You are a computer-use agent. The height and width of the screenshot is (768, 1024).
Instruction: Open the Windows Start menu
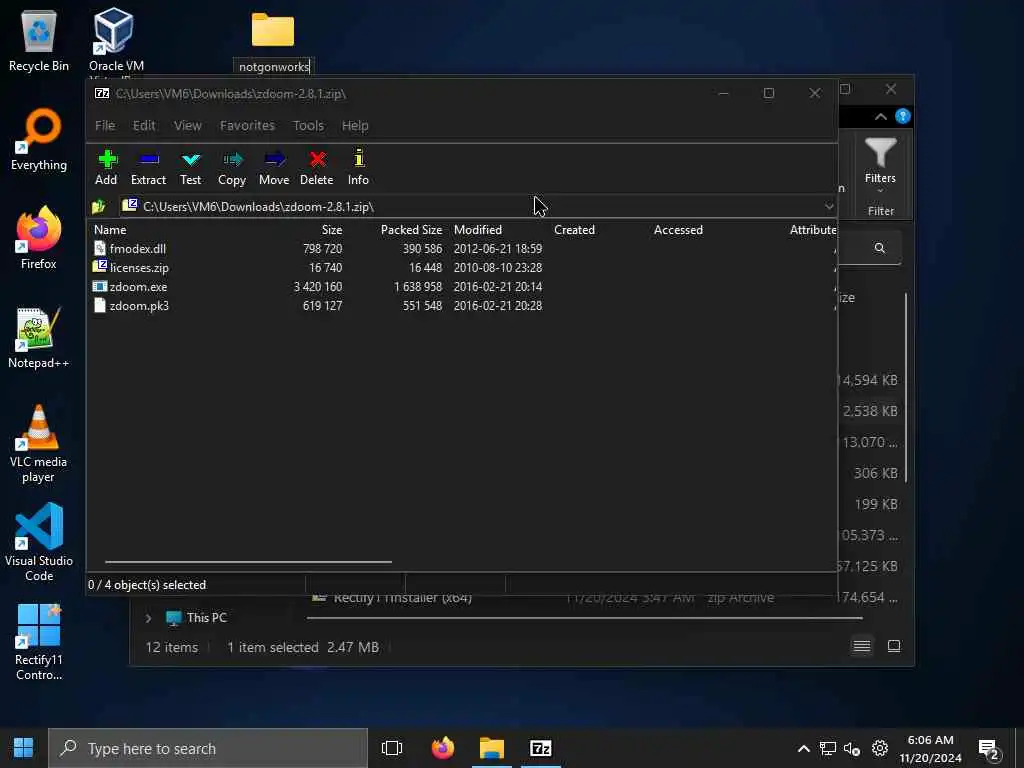point(24,748)
